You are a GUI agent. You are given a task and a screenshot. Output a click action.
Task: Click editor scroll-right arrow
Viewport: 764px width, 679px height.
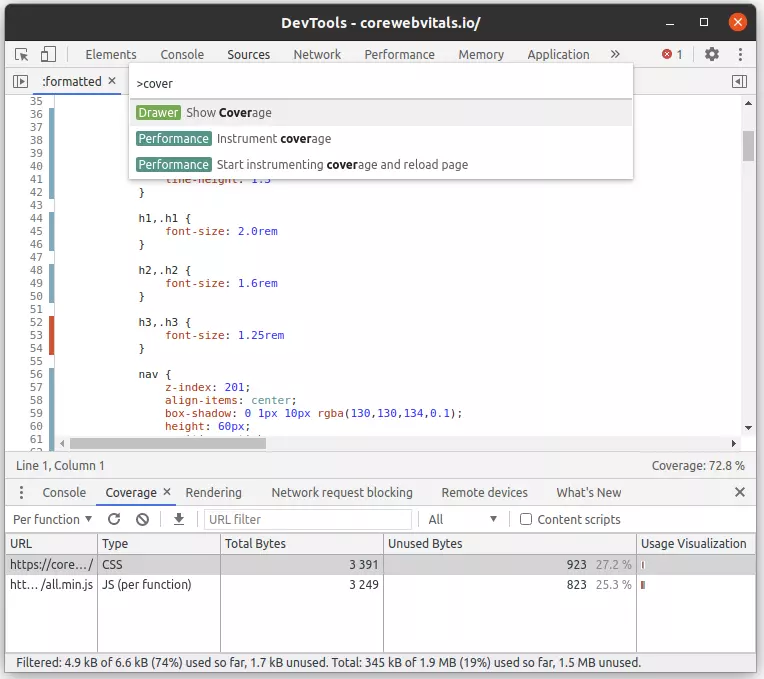pos(733,443)
